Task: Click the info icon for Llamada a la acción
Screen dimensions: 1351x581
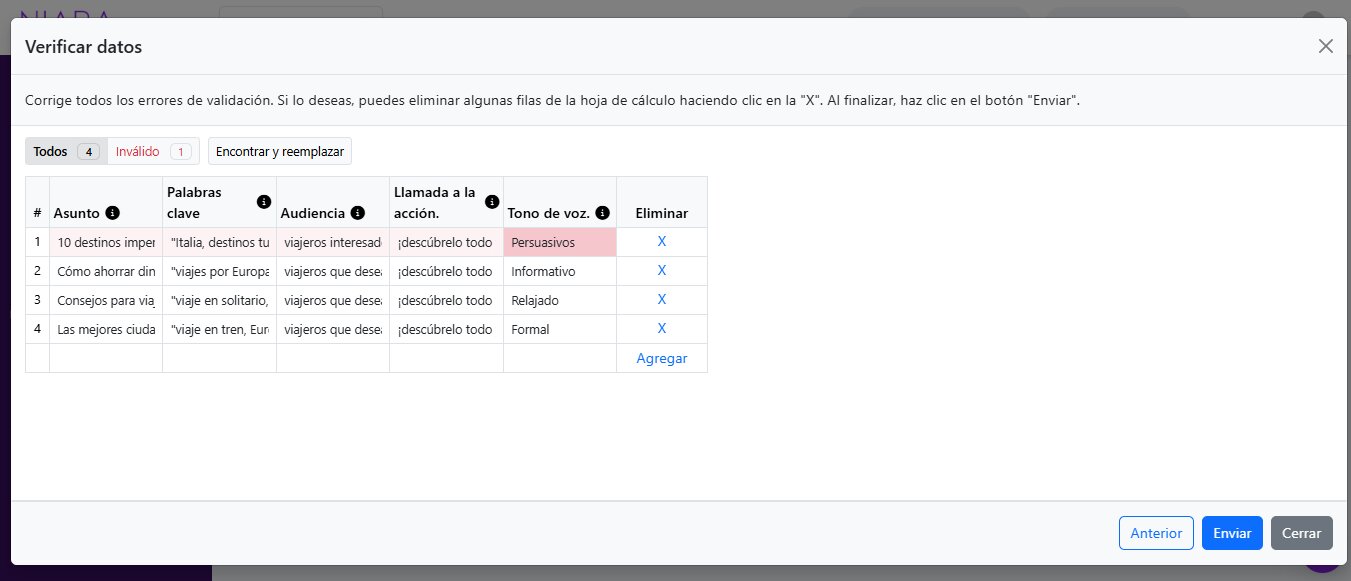Action: tap(491, 200)
